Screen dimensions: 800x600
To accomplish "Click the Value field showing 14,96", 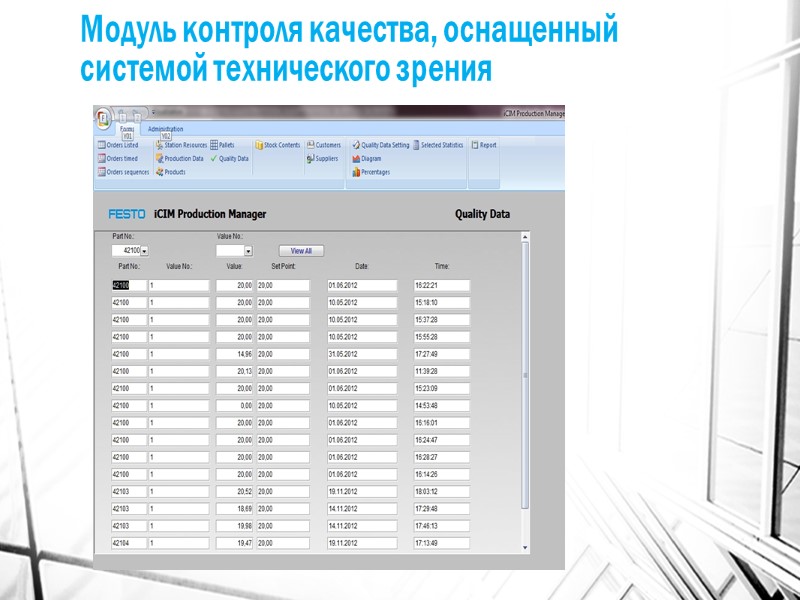I will (234, 354).
